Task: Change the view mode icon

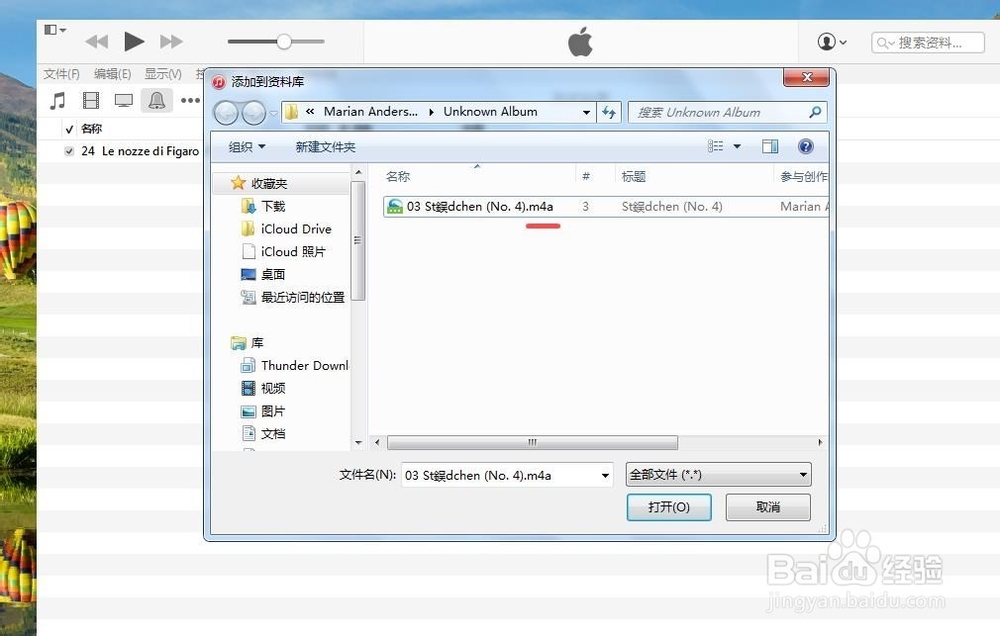Action: pyautogui.click(x=716, y=146)
